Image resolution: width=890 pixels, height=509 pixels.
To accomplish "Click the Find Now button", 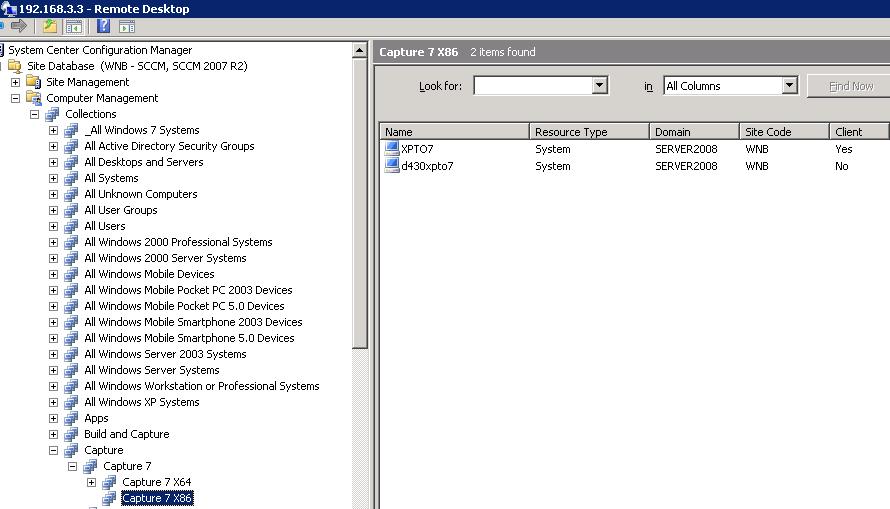I will (850, 86).
